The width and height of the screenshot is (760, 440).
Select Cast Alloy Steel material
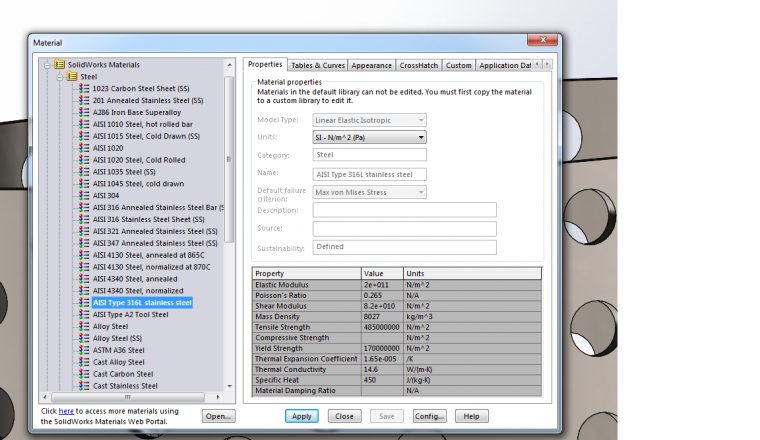tap(119, 362)
